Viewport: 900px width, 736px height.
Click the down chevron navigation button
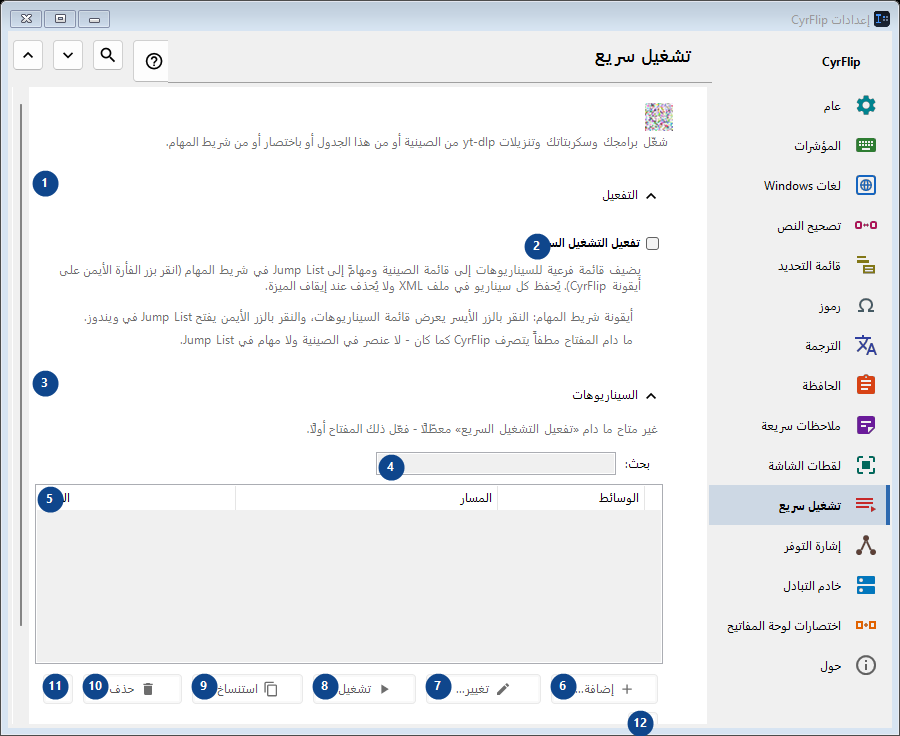coord(68,55)
